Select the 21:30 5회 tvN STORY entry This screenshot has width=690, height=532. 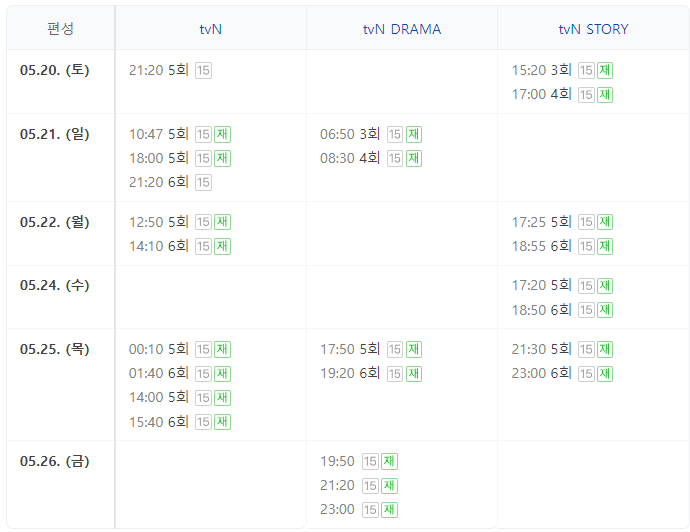point(542,349)
